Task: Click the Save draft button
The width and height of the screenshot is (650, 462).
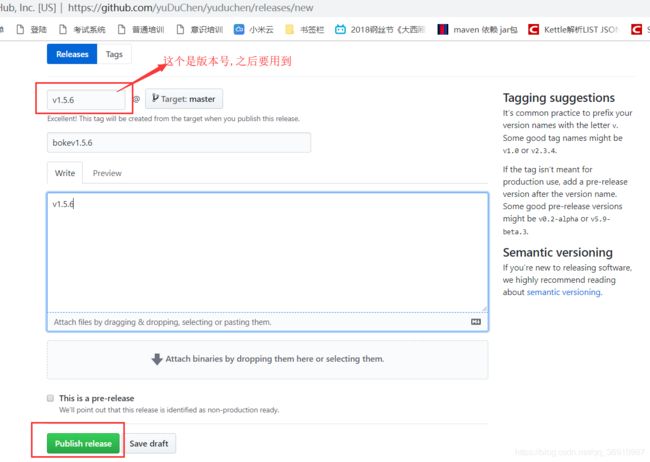Action: coord(149,444)
